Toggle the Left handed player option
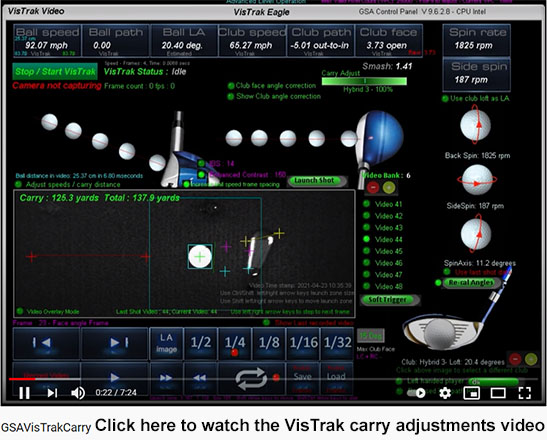The width and height of the screenshot is (547, 440). pyautogui.click(x=399, y=381)
